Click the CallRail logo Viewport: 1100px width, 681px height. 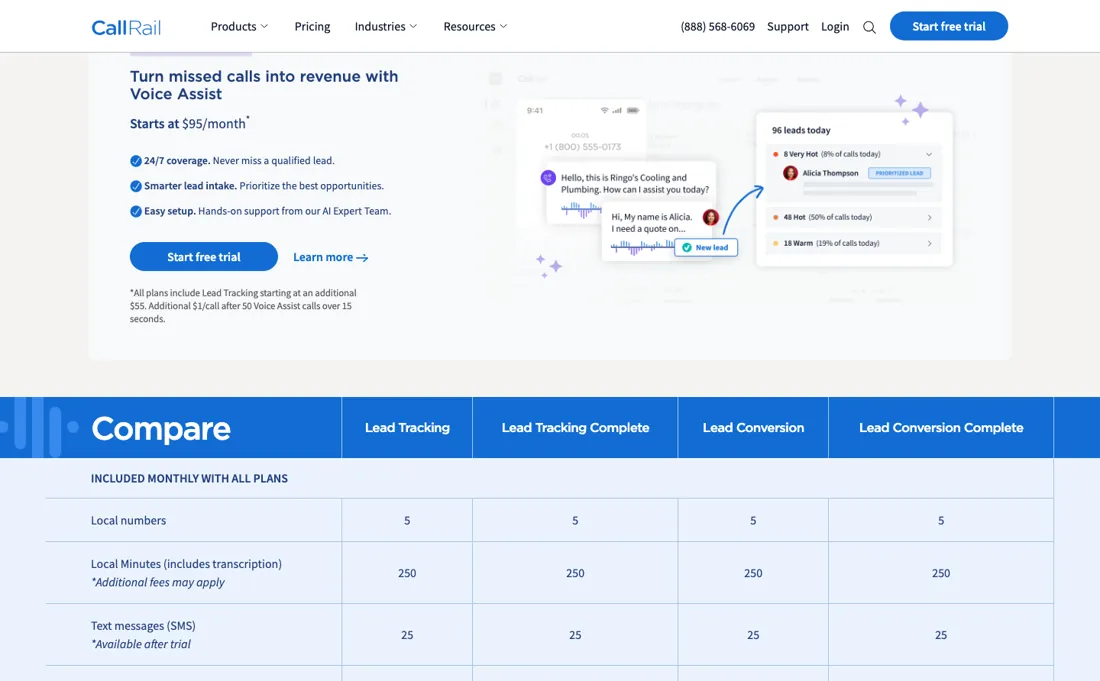(x=126, y=27)
